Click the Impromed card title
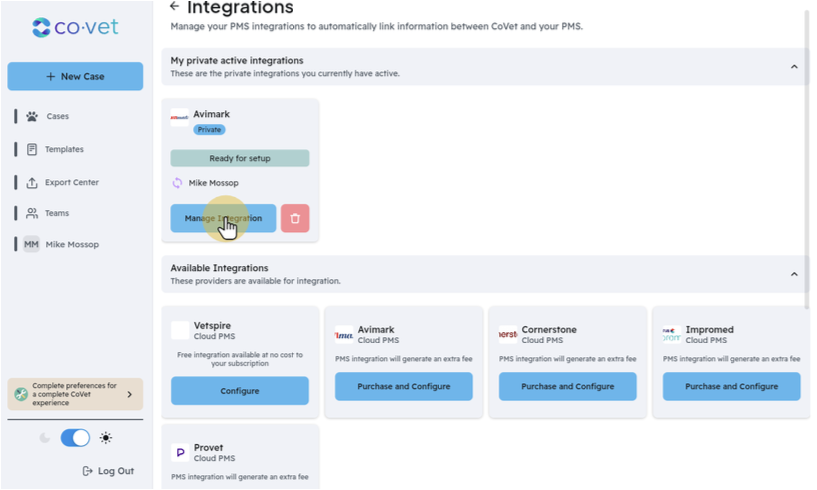 point(710,330)
